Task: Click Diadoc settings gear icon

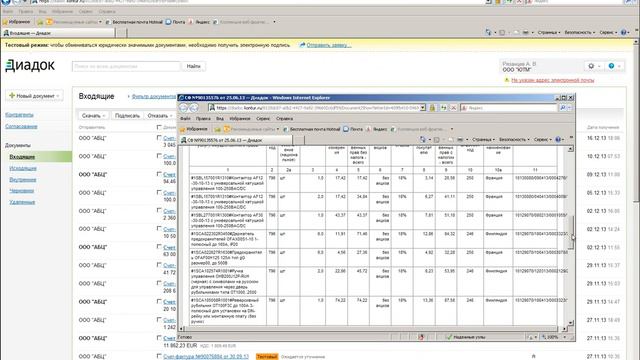Action: click(591, 66)
